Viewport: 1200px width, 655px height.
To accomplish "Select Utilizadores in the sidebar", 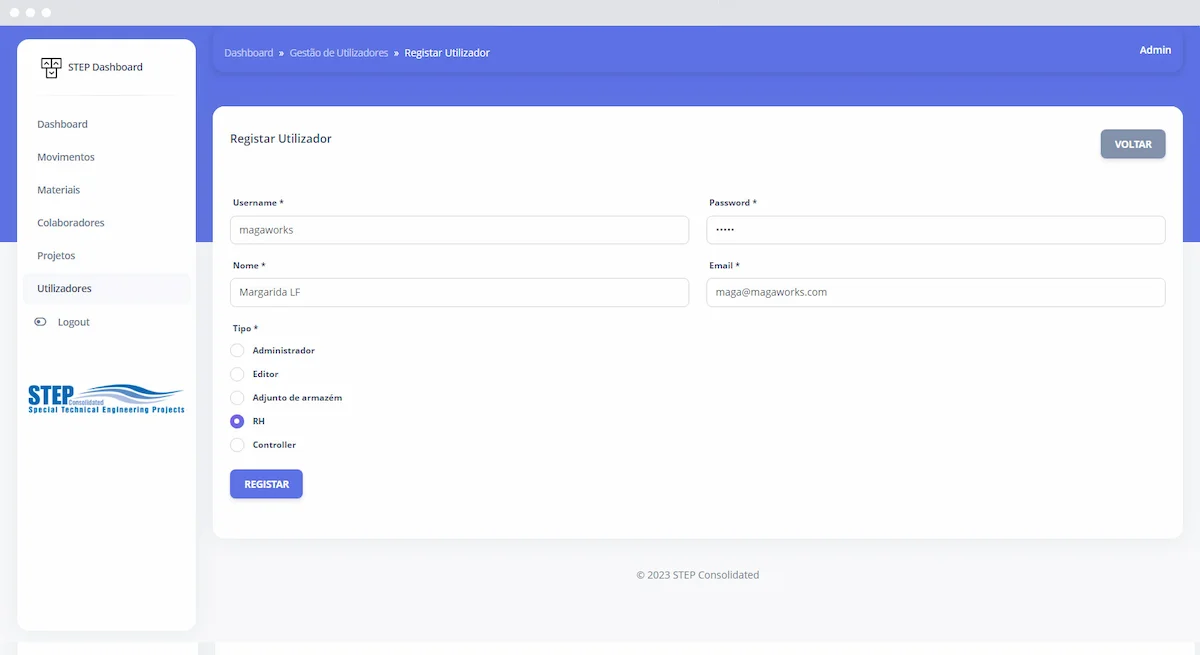I will coord(63,287).
